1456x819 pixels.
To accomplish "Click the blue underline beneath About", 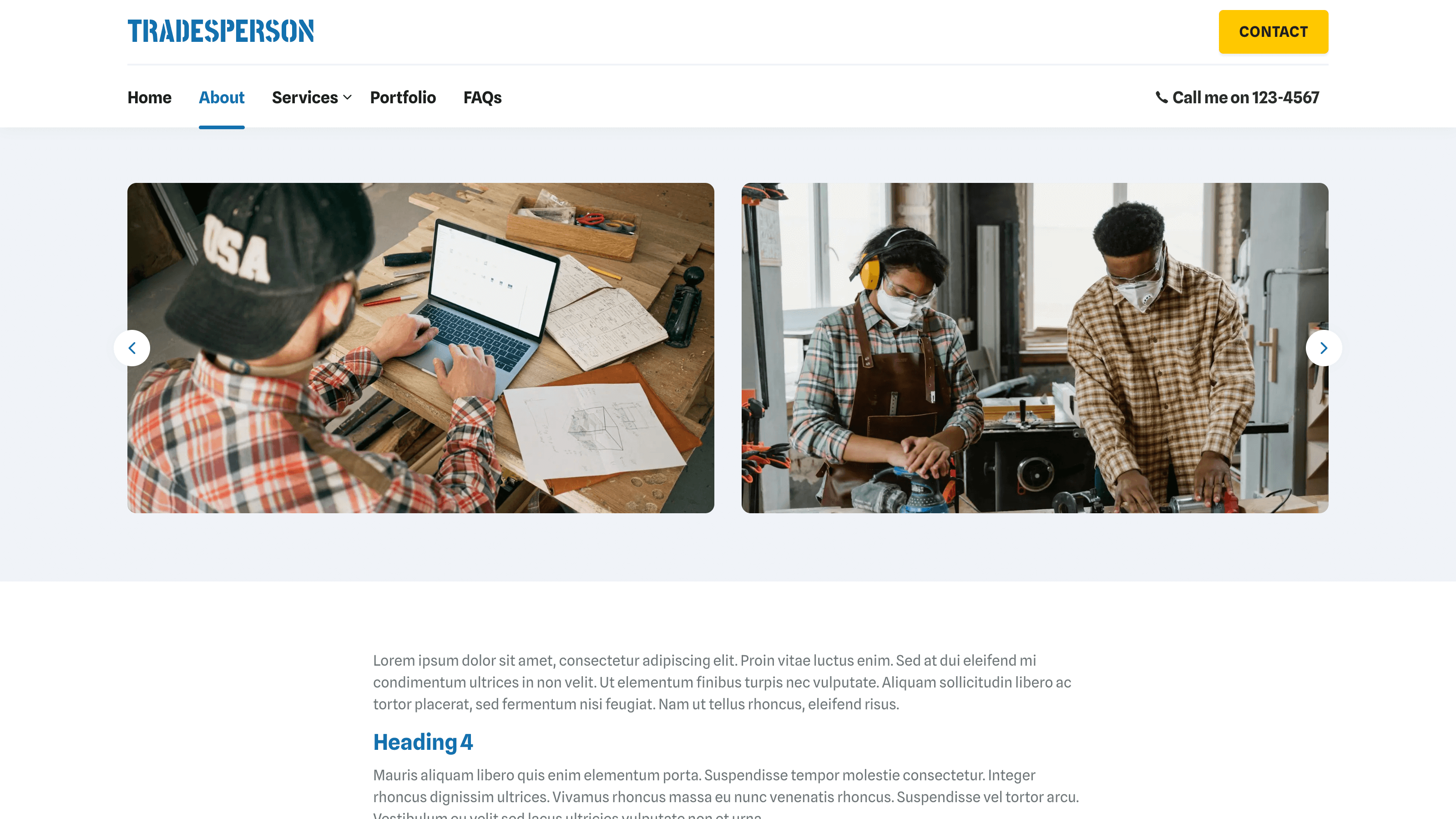I will [x=222, y=127].
